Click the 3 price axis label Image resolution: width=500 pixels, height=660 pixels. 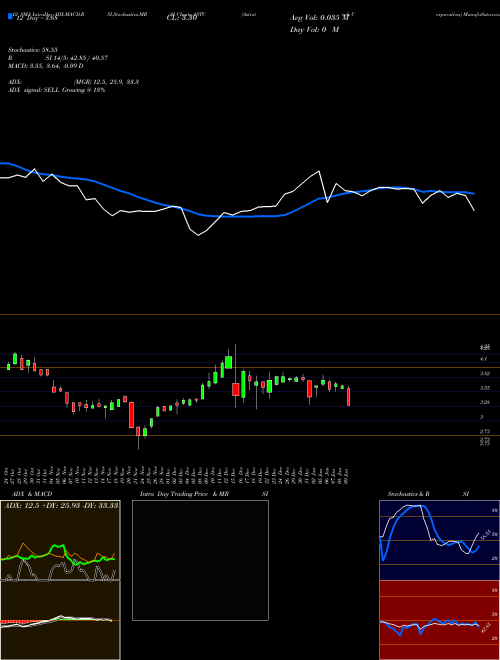[x=481, y=417]
